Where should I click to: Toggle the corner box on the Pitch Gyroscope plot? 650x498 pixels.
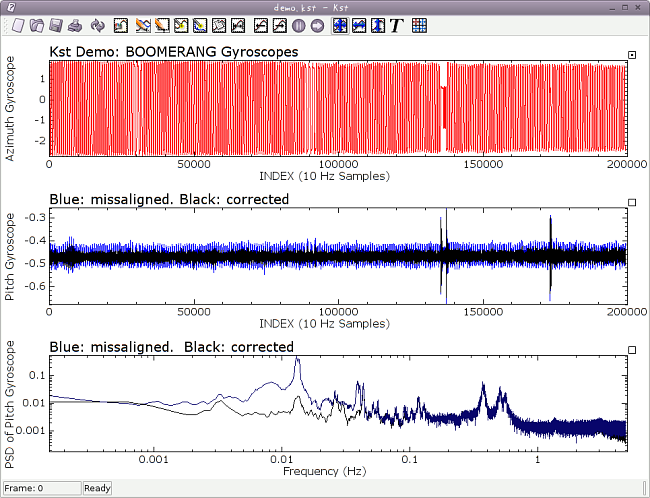632,202
